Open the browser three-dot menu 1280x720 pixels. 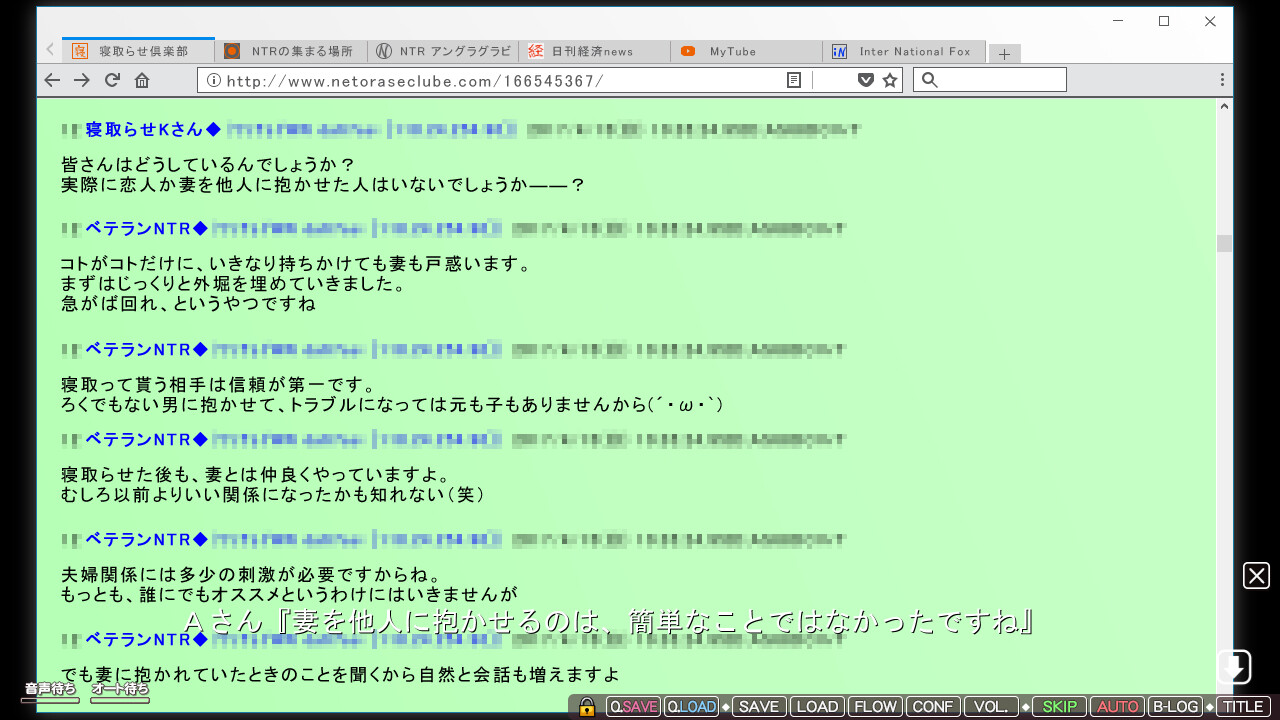point(1222,80)
